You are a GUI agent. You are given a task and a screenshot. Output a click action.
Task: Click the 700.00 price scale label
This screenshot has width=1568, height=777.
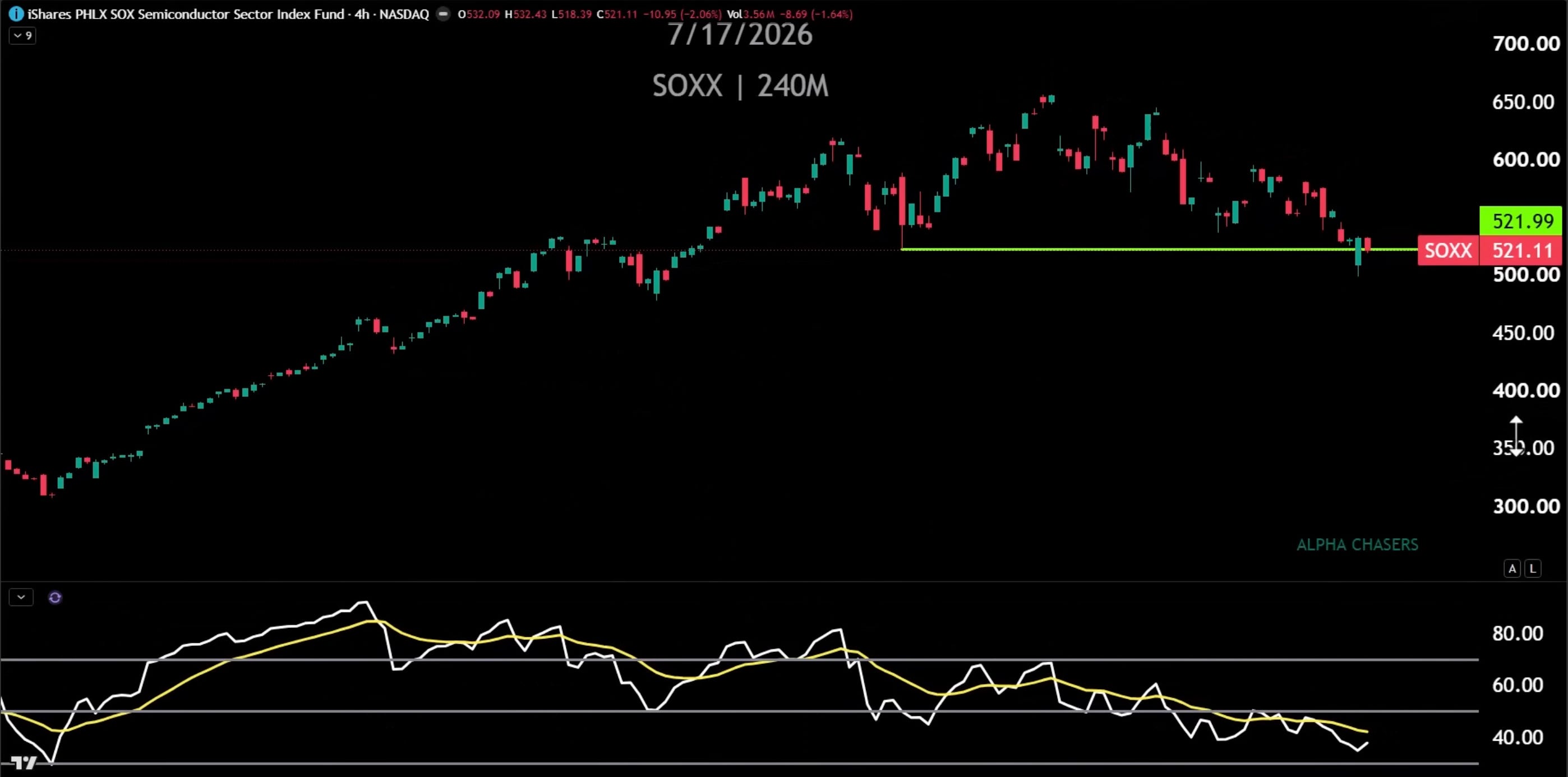[1526, 44]
